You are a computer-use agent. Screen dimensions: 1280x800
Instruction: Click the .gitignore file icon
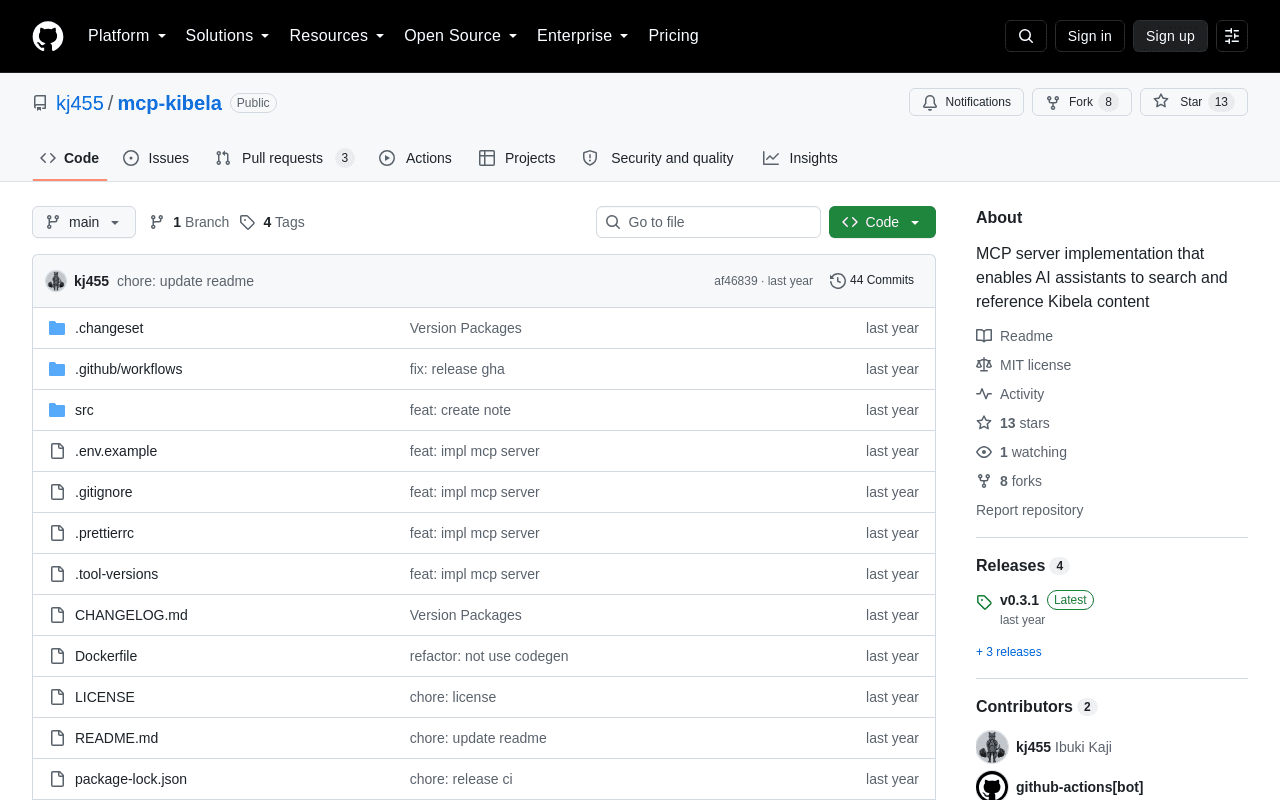point(57,492)
